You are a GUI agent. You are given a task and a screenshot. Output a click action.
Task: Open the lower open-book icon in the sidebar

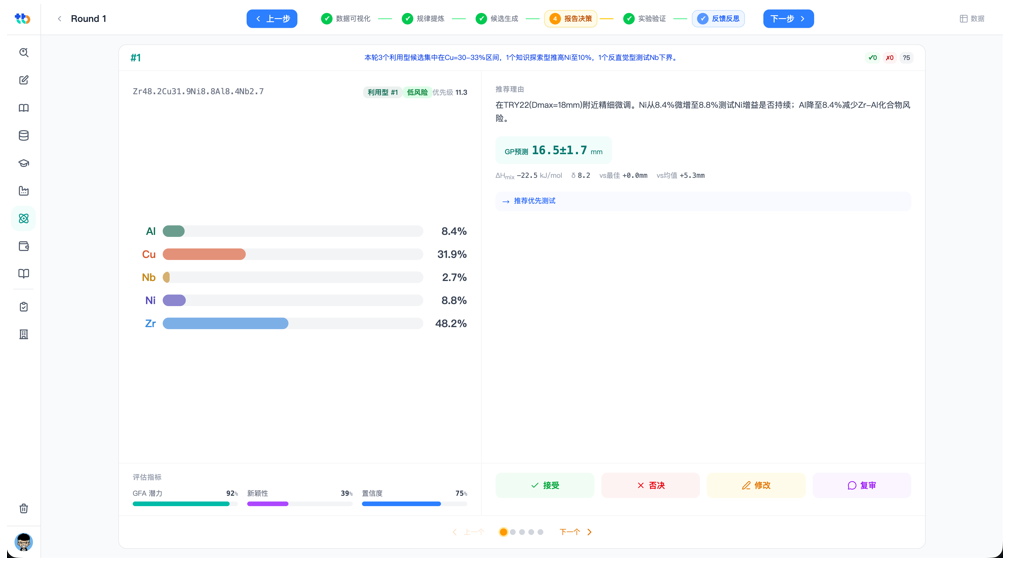(x=24, y=273)
